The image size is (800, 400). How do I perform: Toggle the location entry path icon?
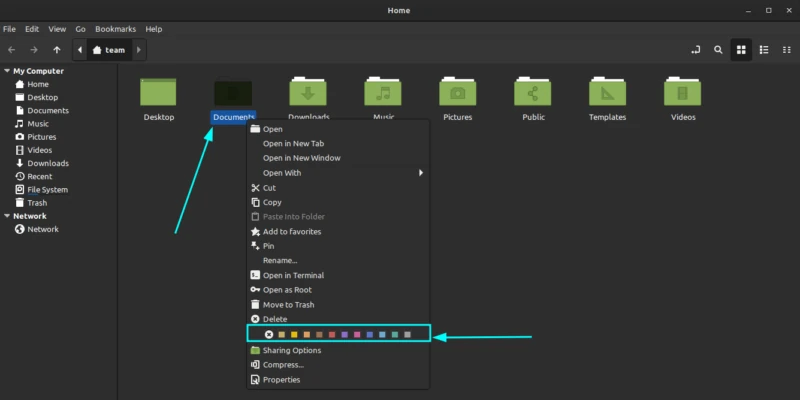[695, 49]
